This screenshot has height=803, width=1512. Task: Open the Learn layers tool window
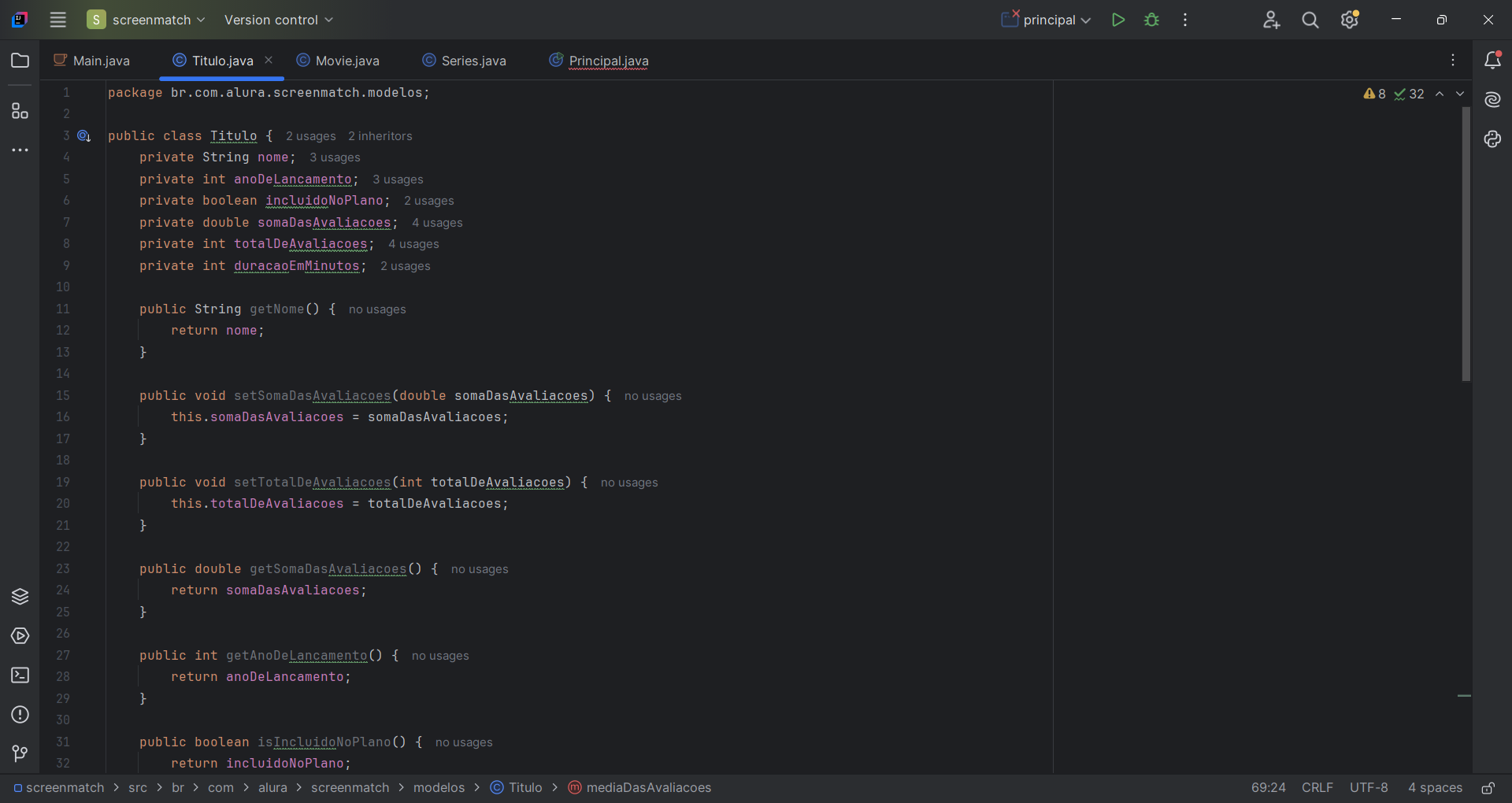coord(20,596)
